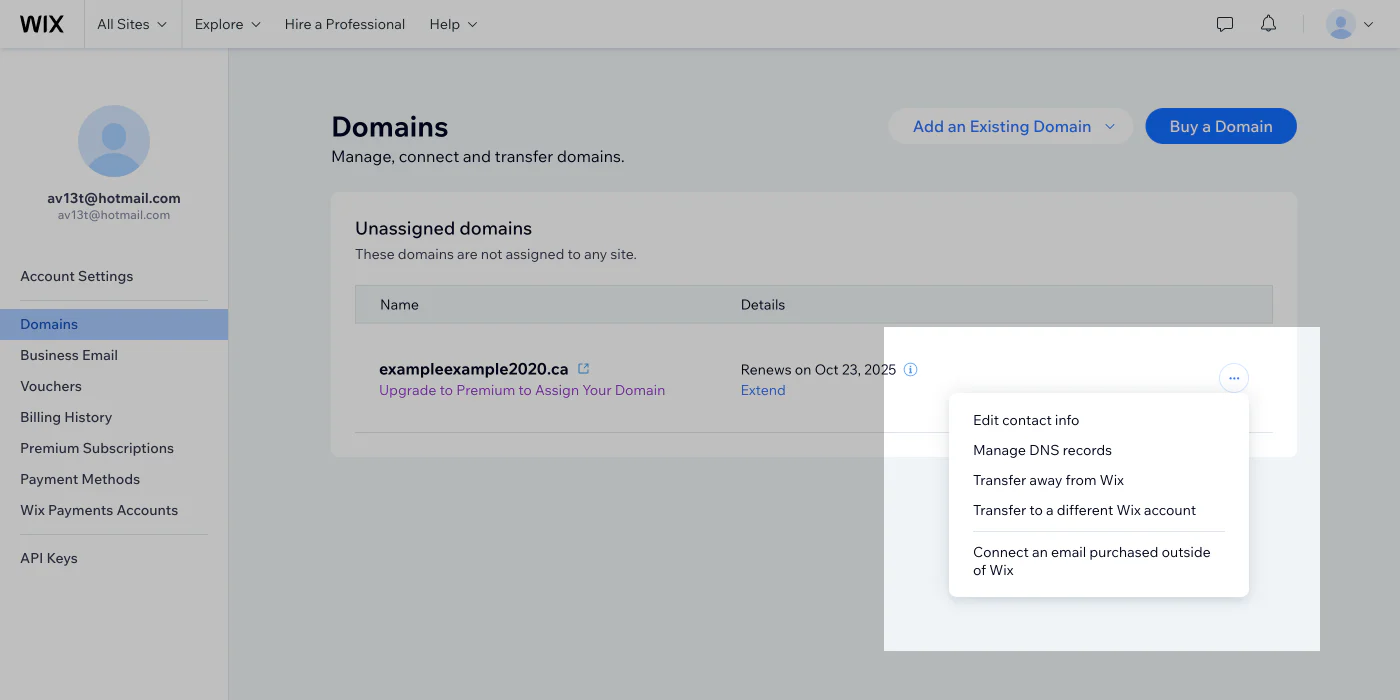Open the Help dropdown

pyautogui.click(x=452, y=23)
